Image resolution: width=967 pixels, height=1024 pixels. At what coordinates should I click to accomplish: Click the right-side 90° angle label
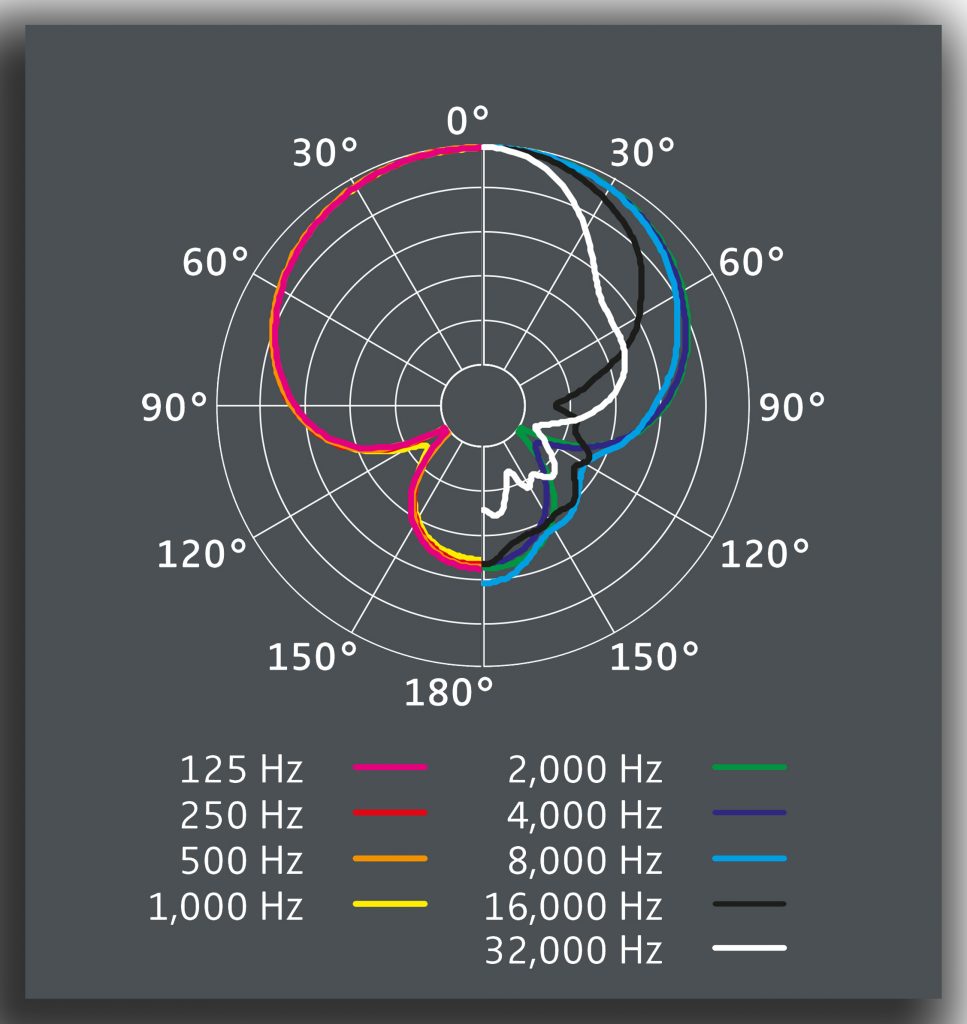(791, 407)
